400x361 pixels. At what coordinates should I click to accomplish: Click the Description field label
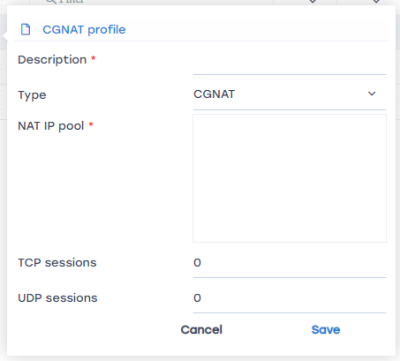point(52,60)
